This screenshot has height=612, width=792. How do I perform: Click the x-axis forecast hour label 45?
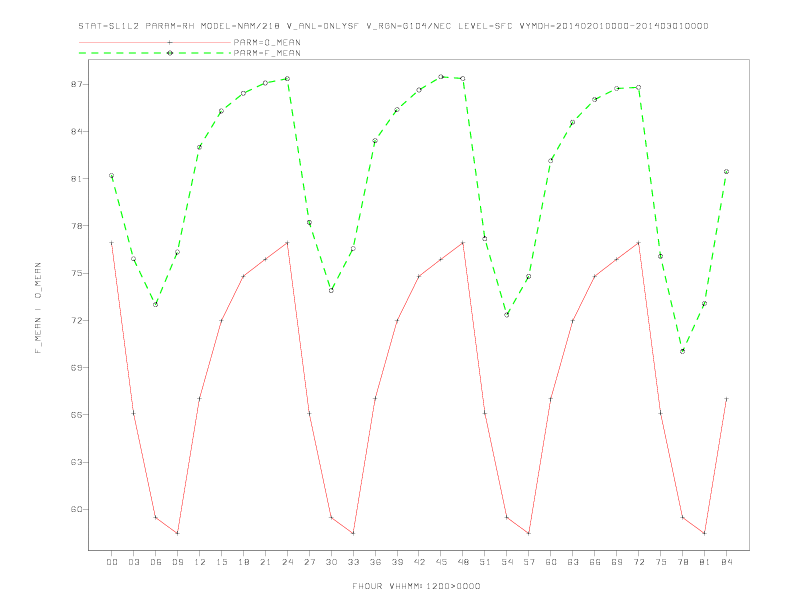441,562
